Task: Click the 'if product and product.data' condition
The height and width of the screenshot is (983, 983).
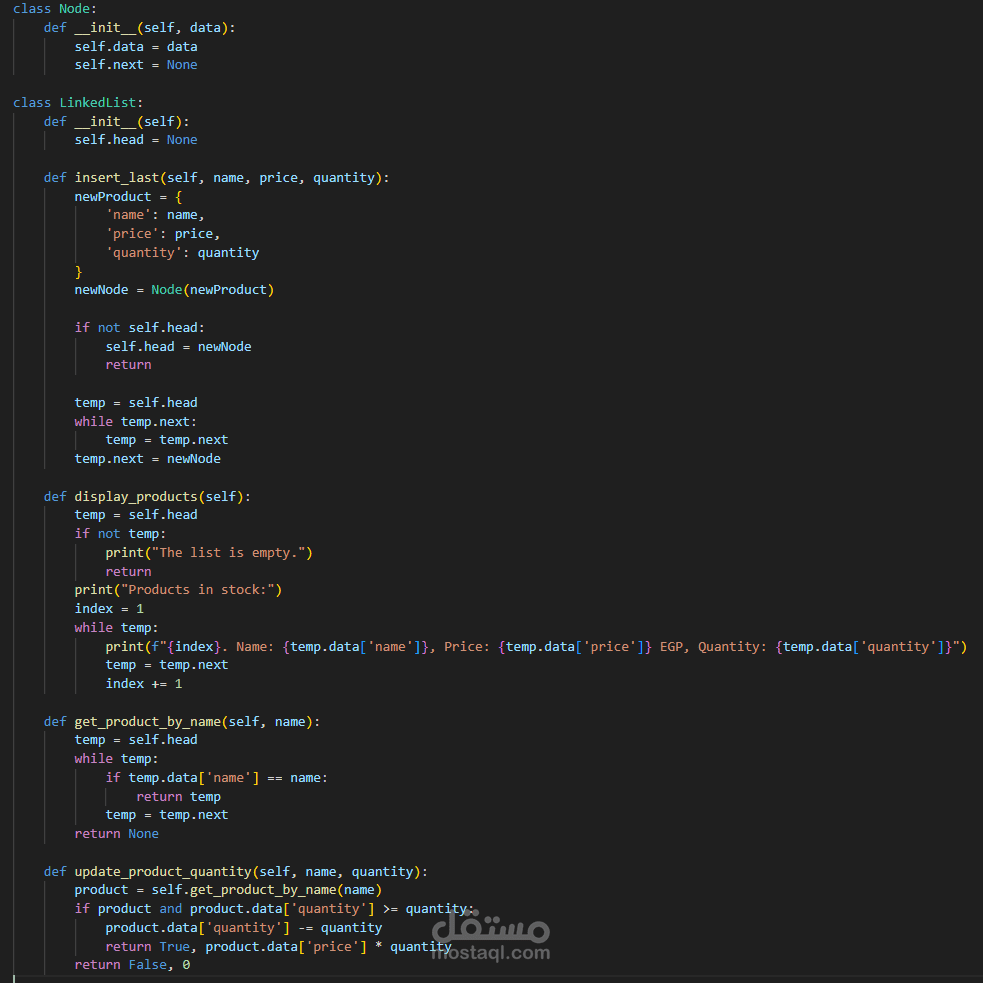Action: point(274,908)
